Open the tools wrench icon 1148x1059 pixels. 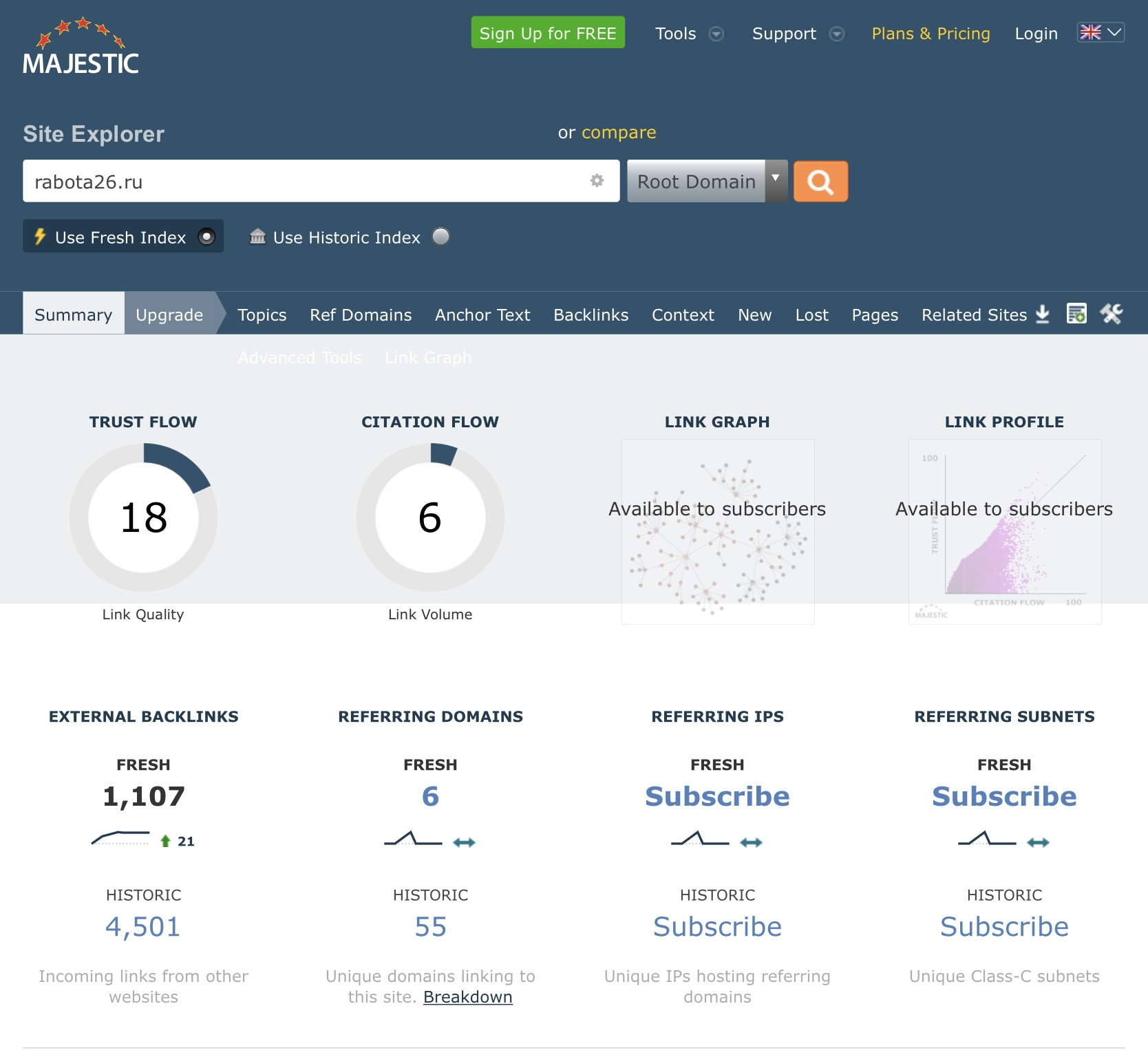(x=1111, y=314)
